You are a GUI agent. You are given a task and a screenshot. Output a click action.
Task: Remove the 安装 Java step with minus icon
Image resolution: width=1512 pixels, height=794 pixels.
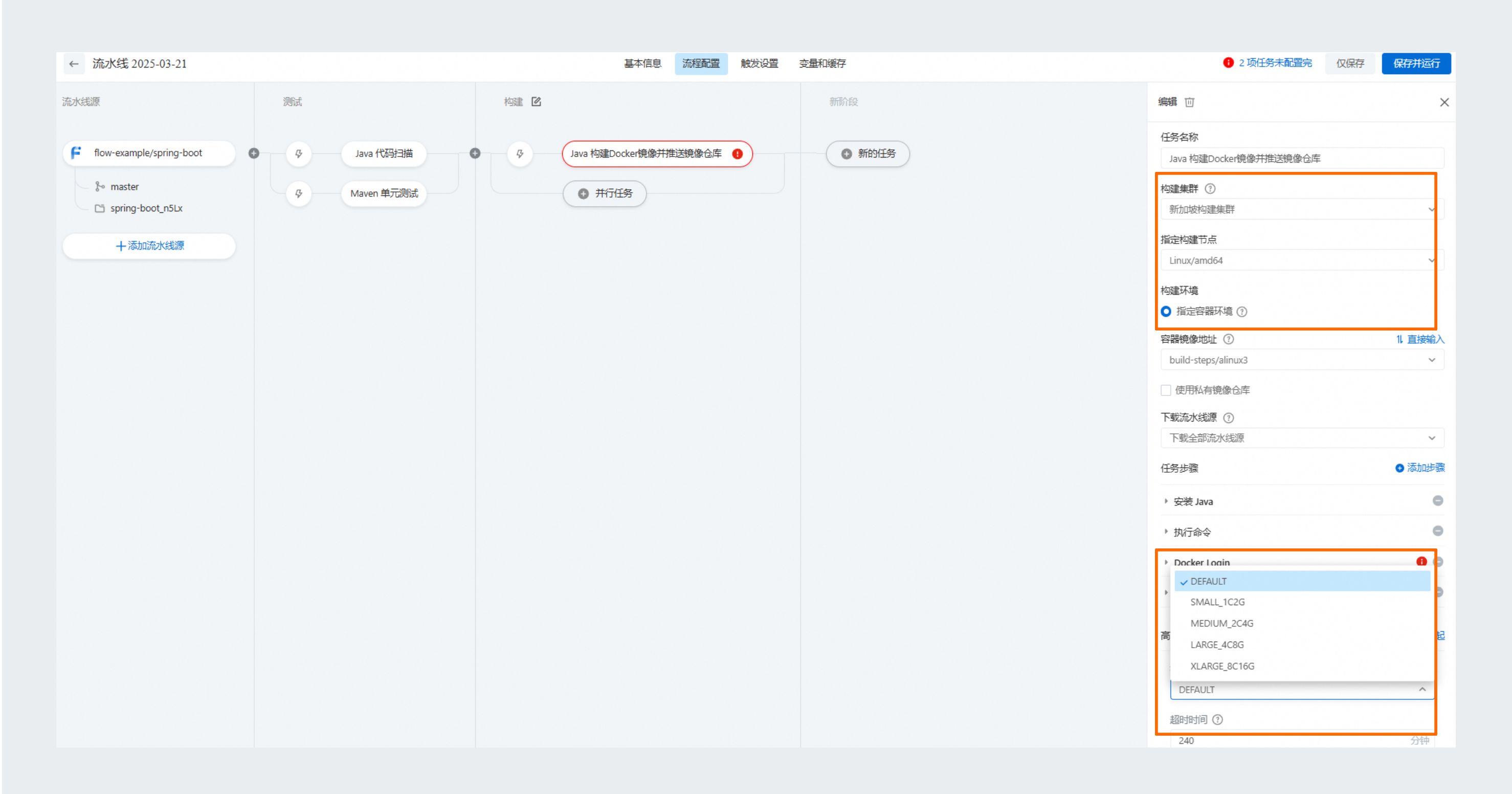1437,500
